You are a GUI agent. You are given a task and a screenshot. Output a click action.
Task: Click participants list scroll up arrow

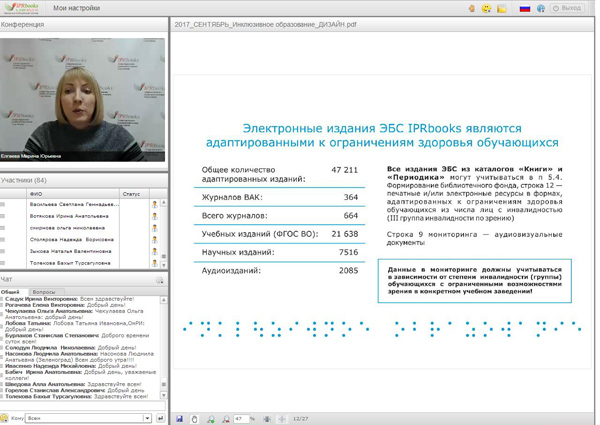(164, 202)
